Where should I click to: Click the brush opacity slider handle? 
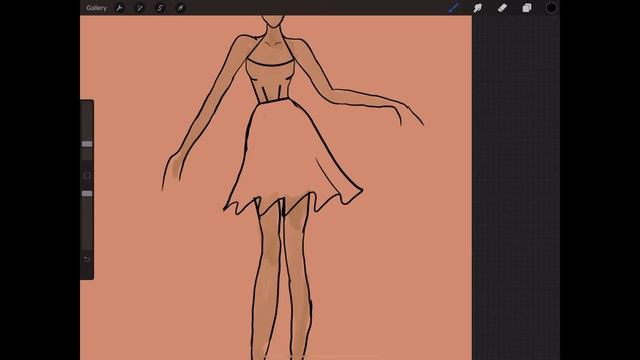[x=87, y=193]
